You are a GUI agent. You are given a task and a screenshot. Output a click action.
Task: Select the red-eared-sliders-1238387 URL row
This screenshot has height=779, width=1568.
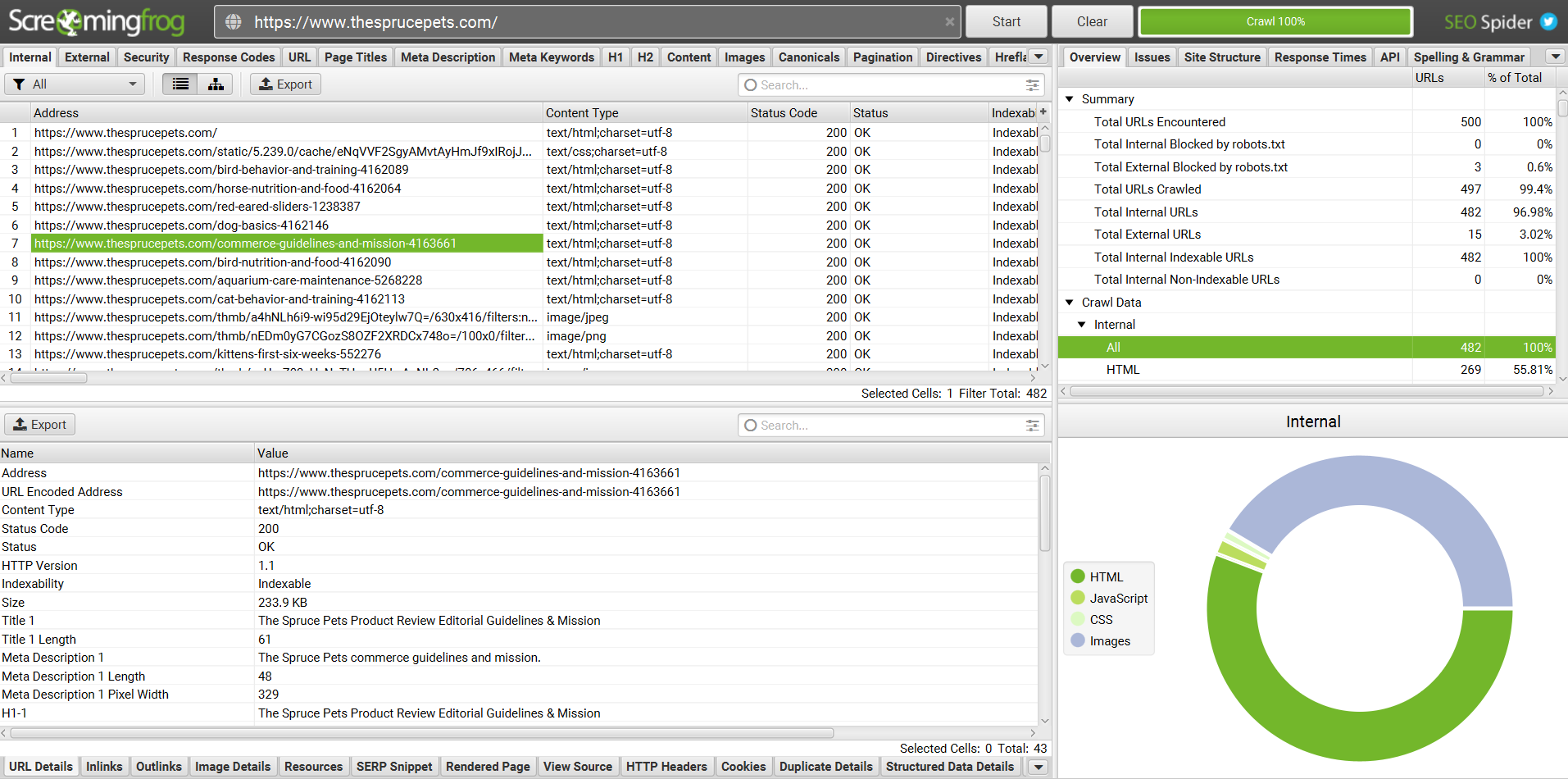[520, 207]
